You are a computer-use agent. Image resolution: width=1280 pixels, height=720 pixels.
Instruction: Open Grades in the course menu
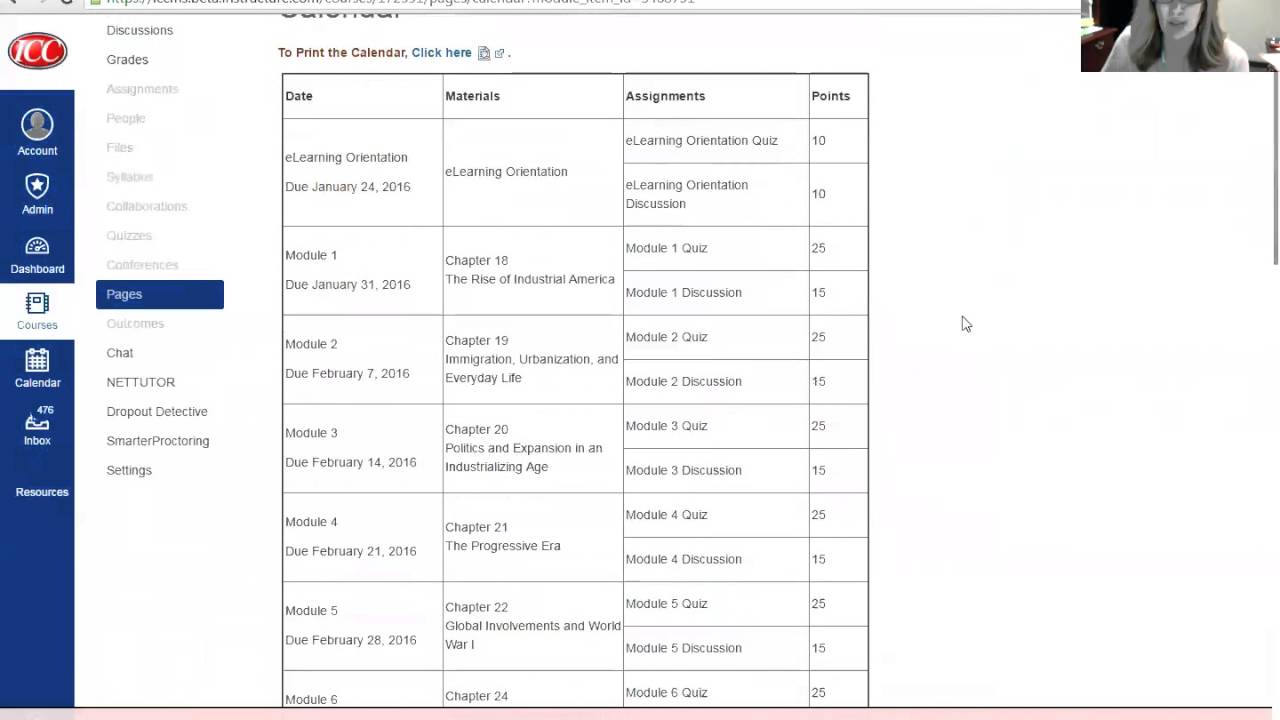127,60
